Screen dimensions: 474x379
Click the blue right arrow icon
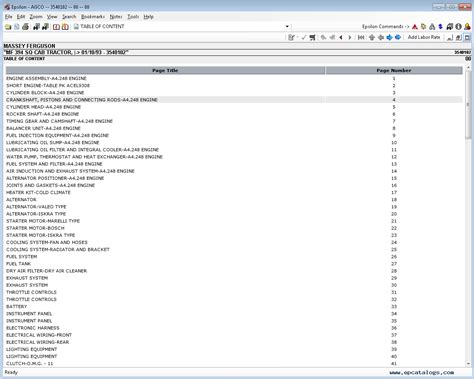point(389,37)
